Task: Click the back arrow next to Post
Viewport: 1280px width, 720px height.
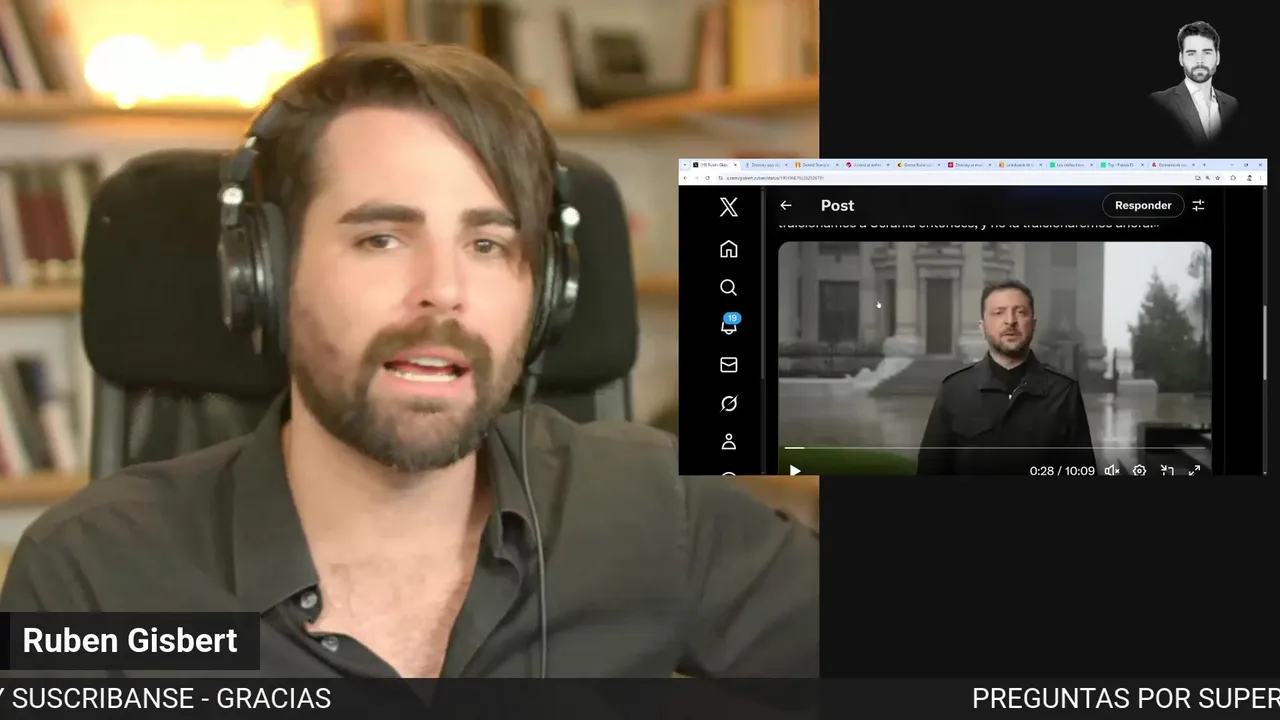Action: click(786, 205)
